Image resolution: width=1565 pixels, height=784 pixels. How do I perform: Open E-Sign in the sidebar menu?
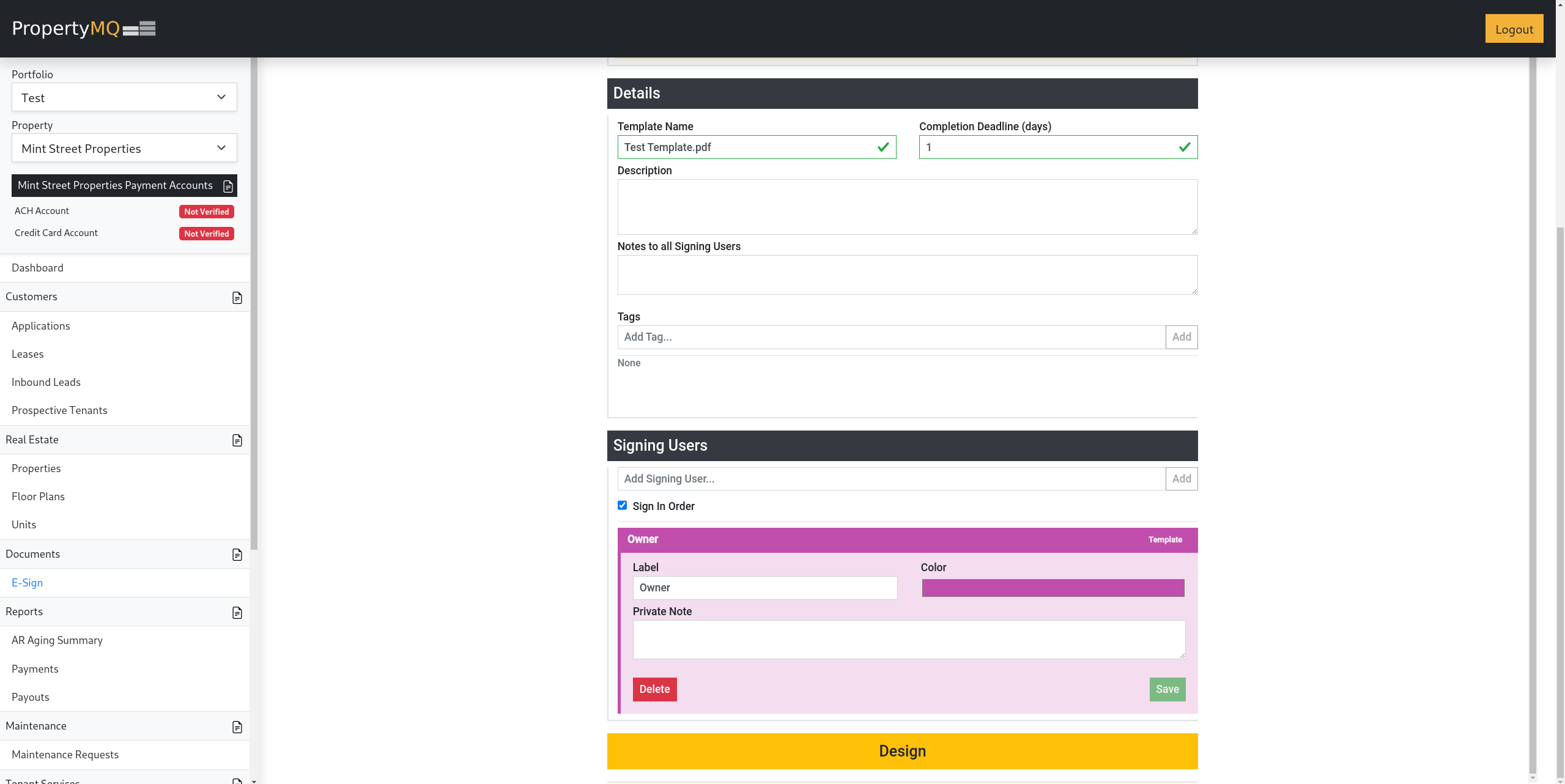coord(28,583)
